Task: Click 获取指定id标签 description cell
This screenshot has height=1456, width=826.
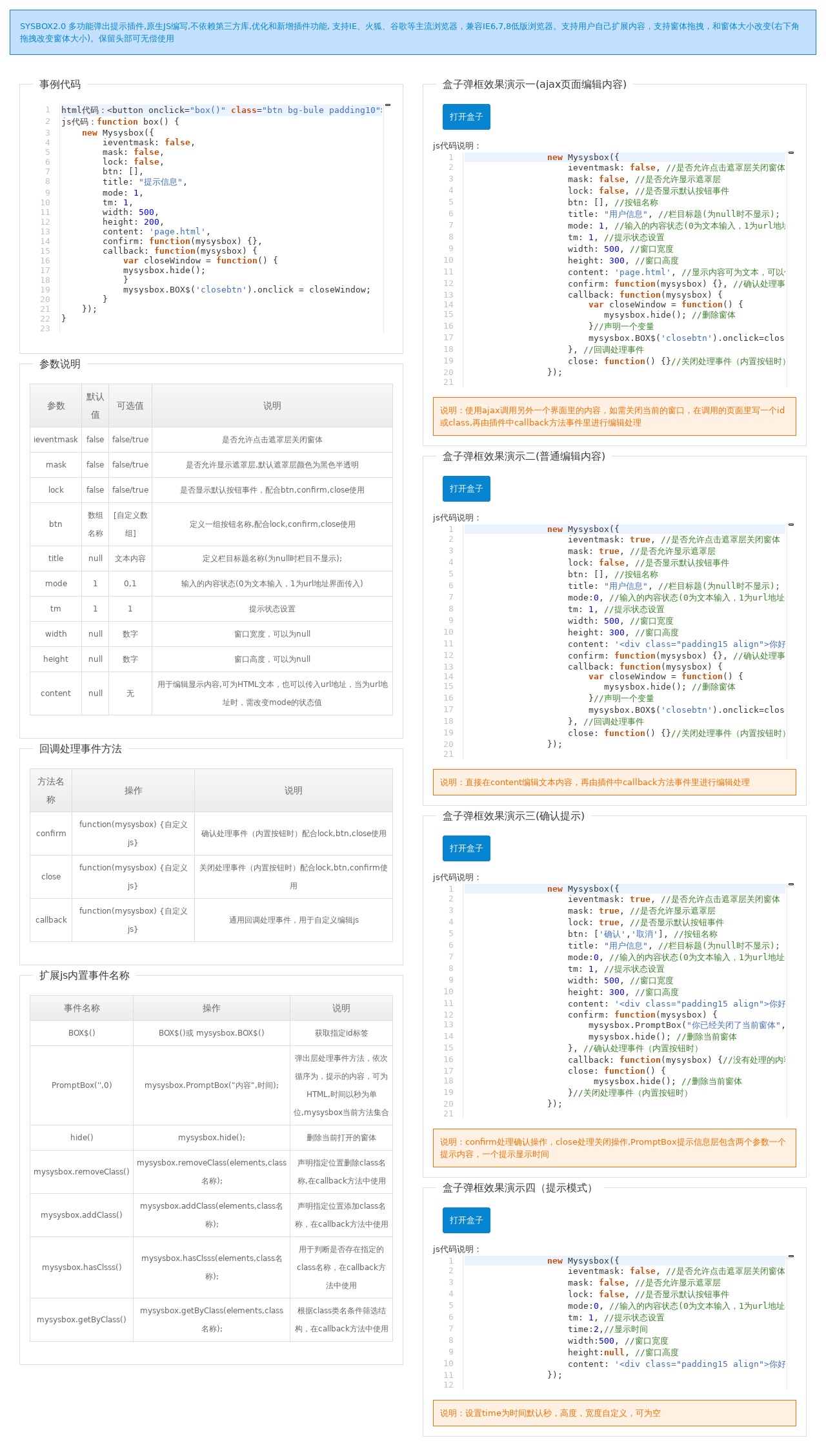Action: pyautogui.click(x=341, y=1033)
